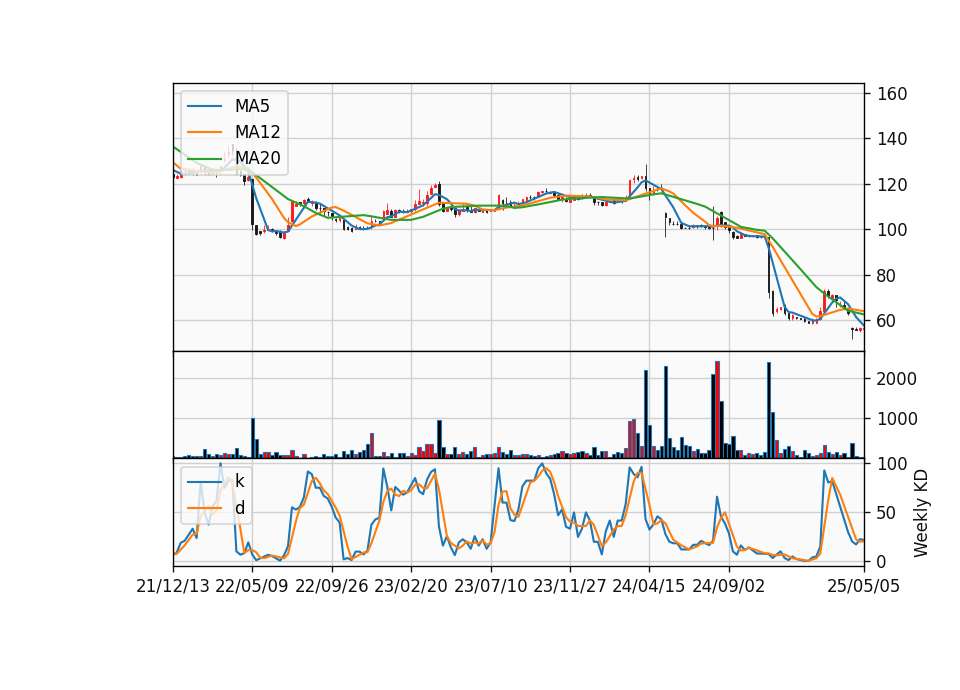This screenshot has width=960, height=690.
Task: Click the 25/05/05 date label
Action: pos(864,586)
